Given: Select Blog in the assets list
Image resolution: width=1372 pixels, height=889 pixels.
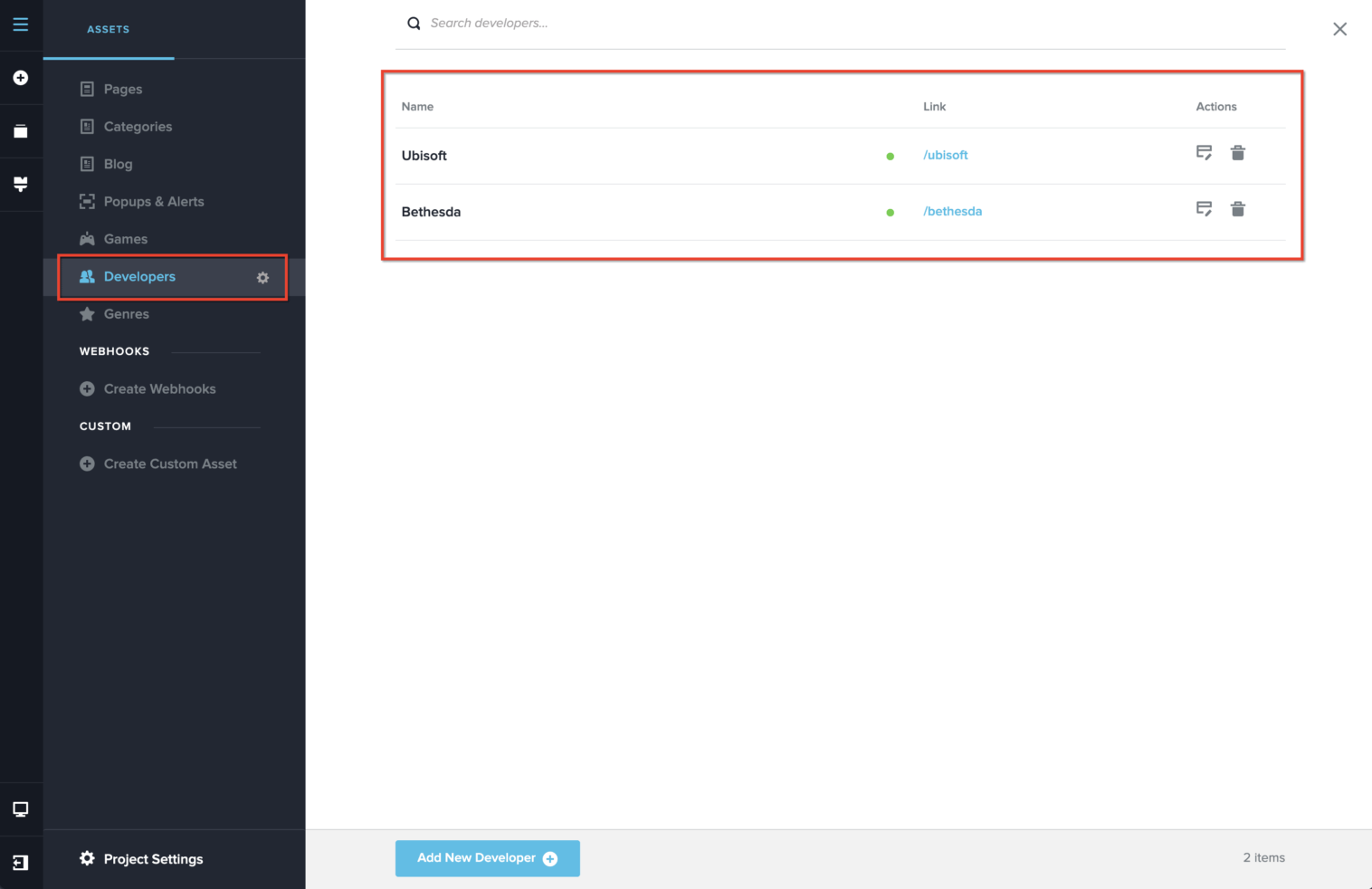Looking at the screenshot, I should coord(118,164).
